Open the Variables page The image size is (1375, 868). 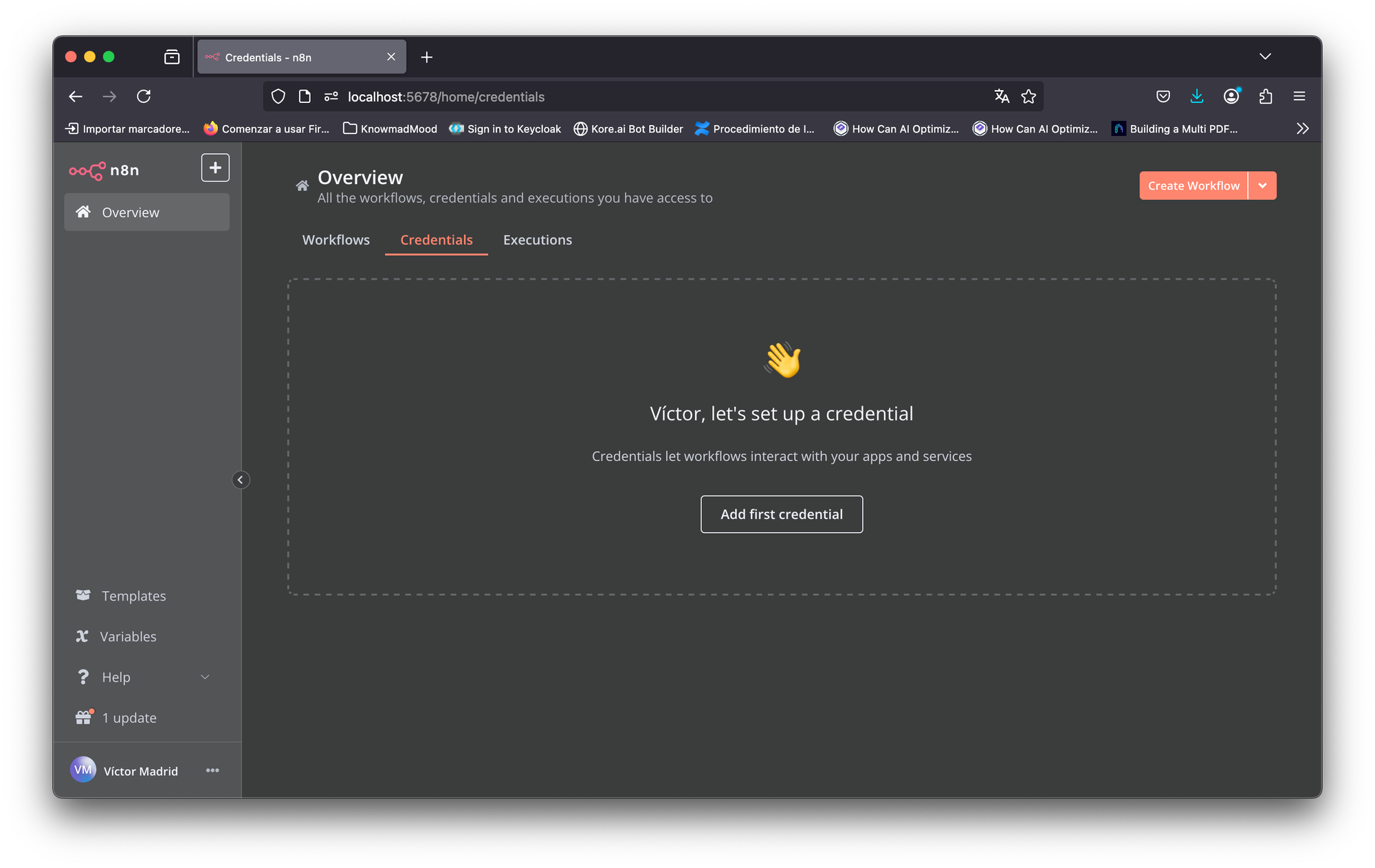[128, 636]
